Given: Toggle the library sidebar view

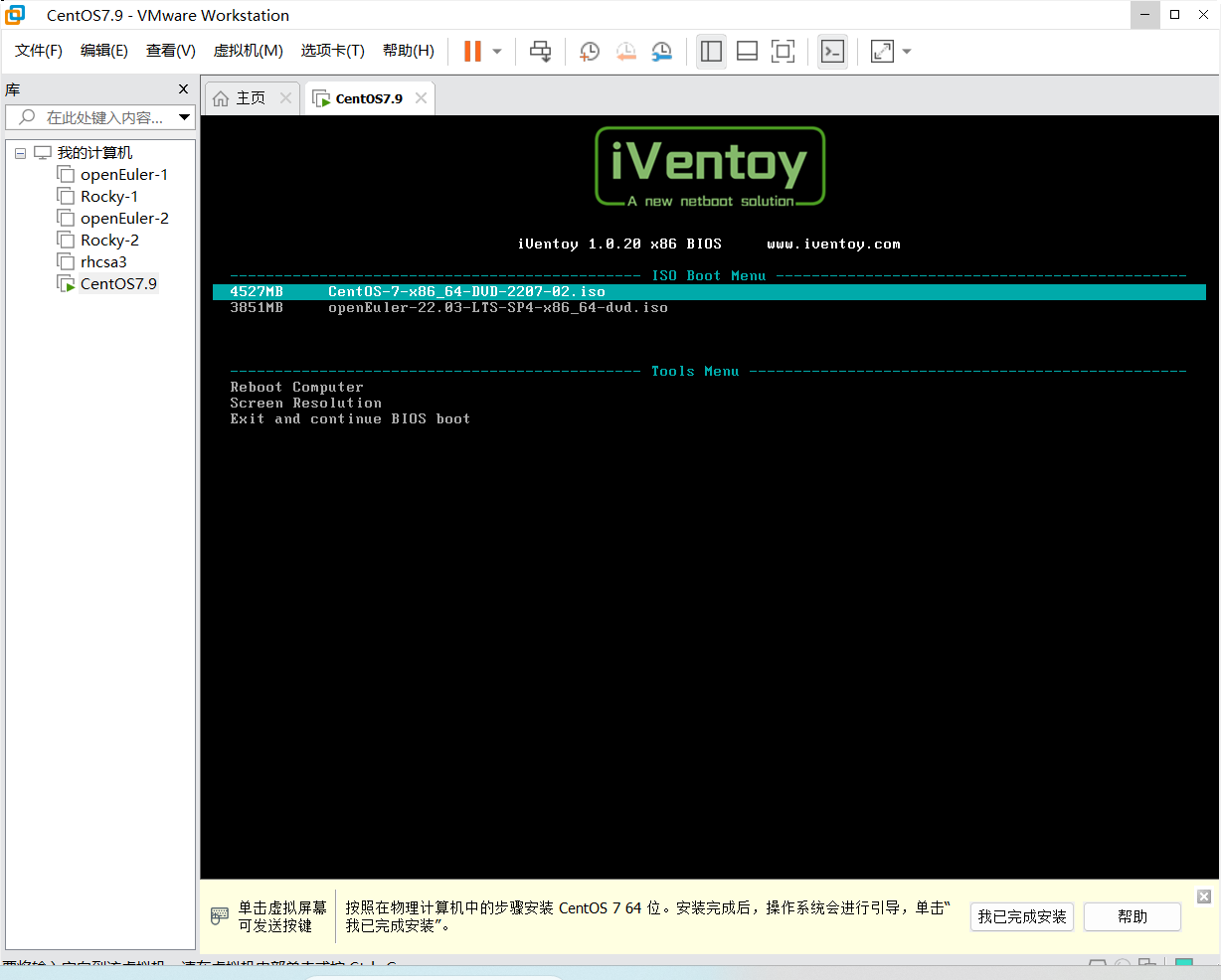Looking at the screenshot, I should click(x=711, y=51).
